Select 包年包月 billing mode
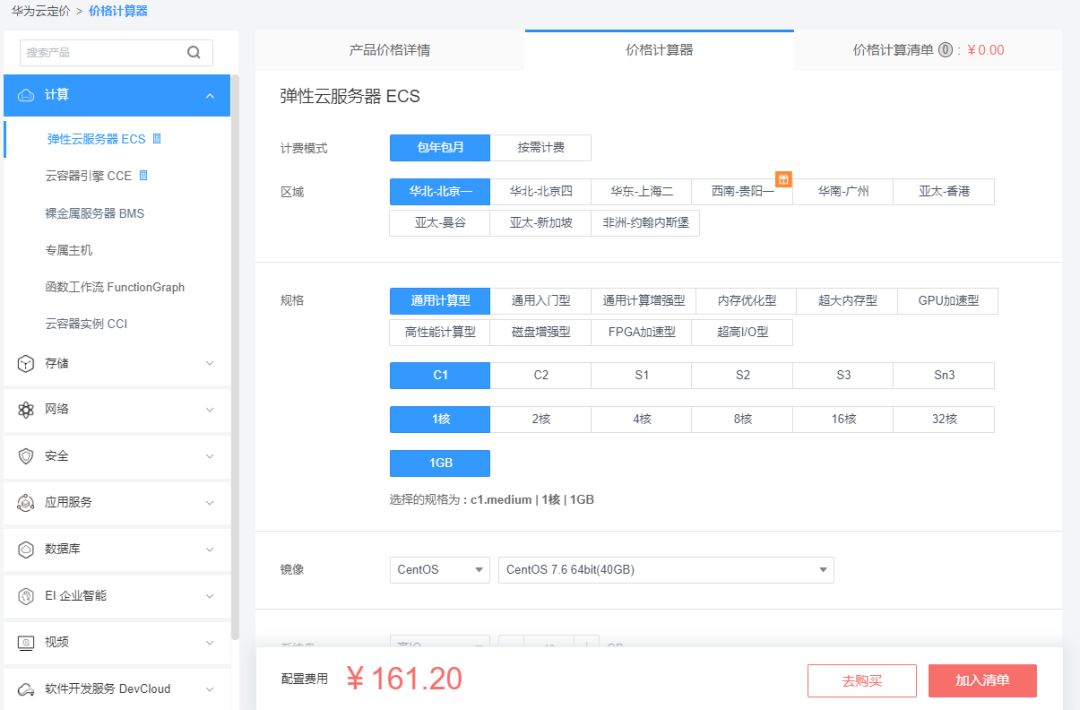Image resolution: width=1080 pixels, height=710 pixels. 440,147
